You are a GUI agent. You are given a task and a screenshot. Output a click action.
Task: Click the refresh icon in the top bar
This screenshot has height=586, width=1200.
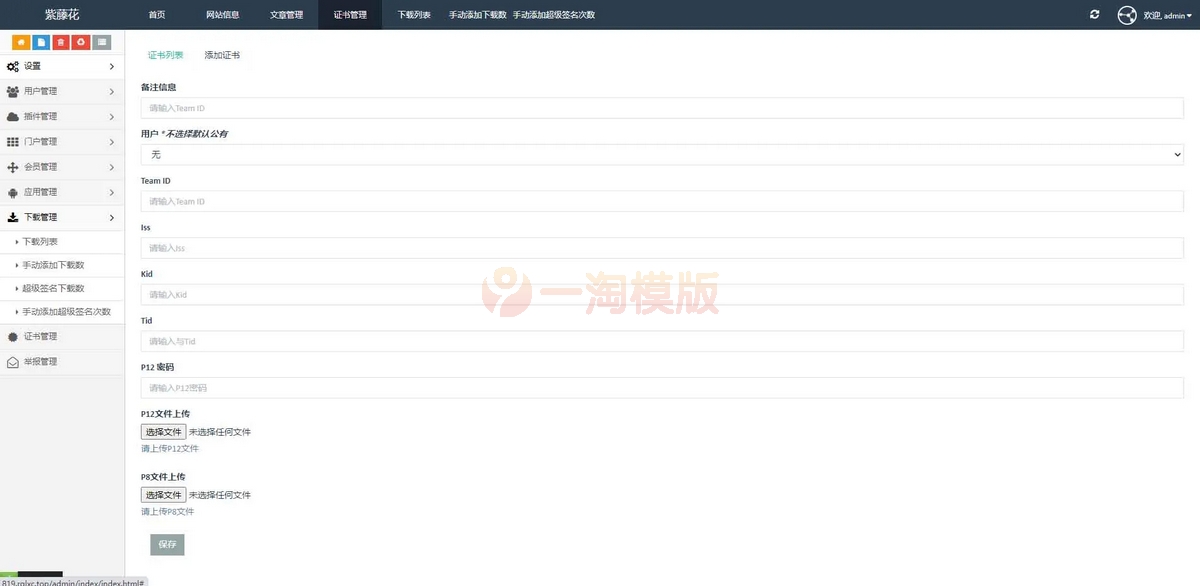(x=1094, y=14)
